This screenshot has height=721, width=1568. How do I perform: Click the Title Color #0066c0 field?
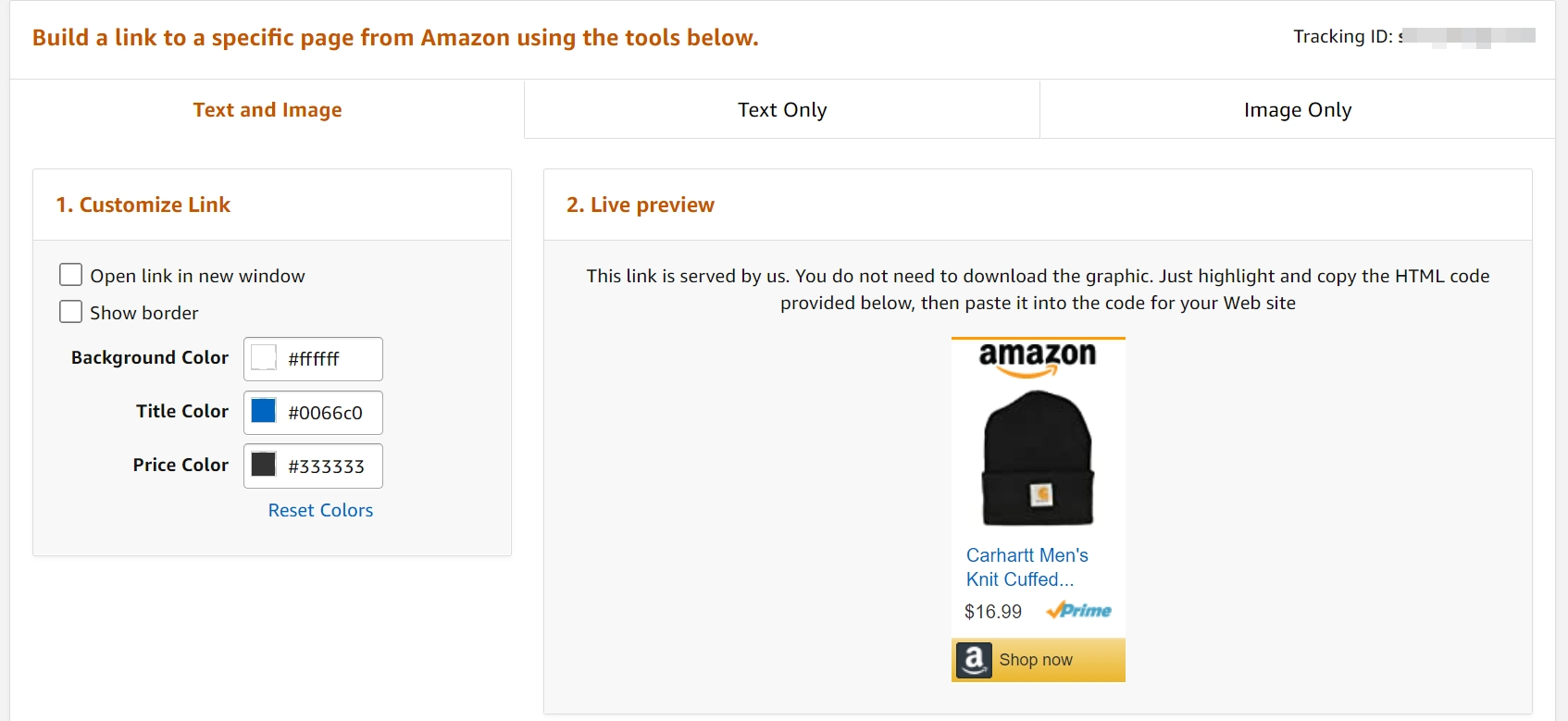tap(313, 413)
